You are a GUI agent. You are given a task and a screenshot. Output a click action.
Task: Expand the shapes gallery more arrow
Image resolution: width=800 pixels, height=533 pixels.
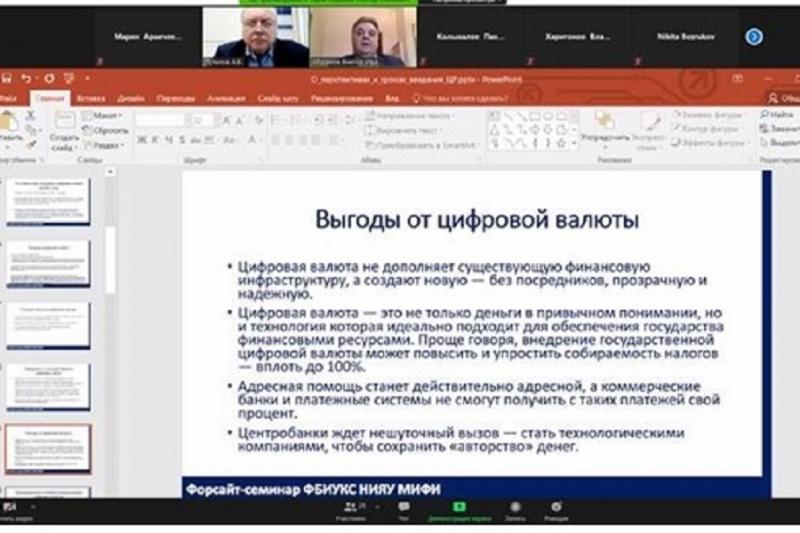575,143
